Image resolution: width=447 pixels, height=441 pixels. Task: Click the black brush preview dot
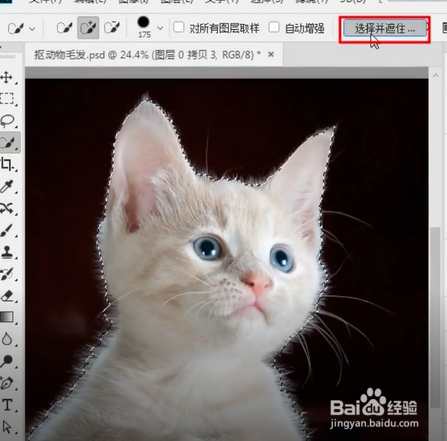tap(144, 22)
